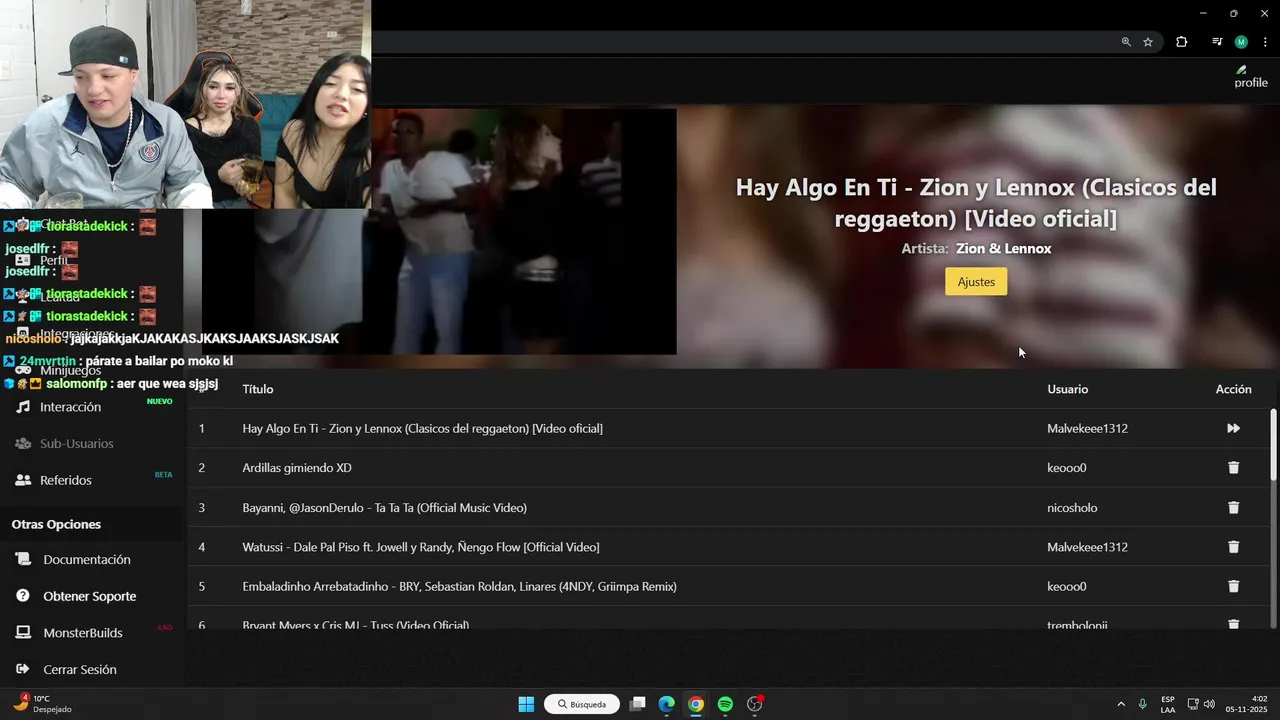
Task: Click the Cerrar Sesión exit icon
Action: click(x=23, y=670)
